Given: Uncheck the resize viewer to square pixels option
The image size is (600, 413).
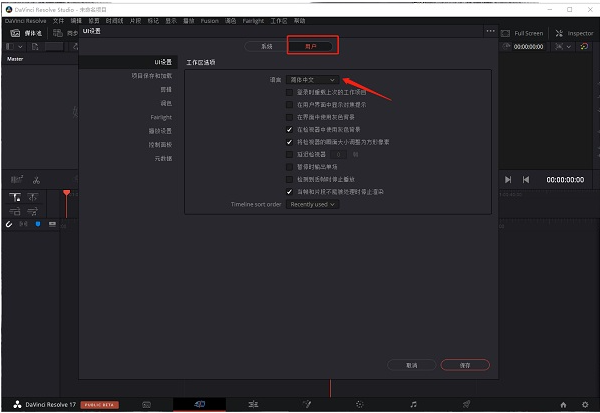Looking at the screenshot, I should tap(289, 142).
